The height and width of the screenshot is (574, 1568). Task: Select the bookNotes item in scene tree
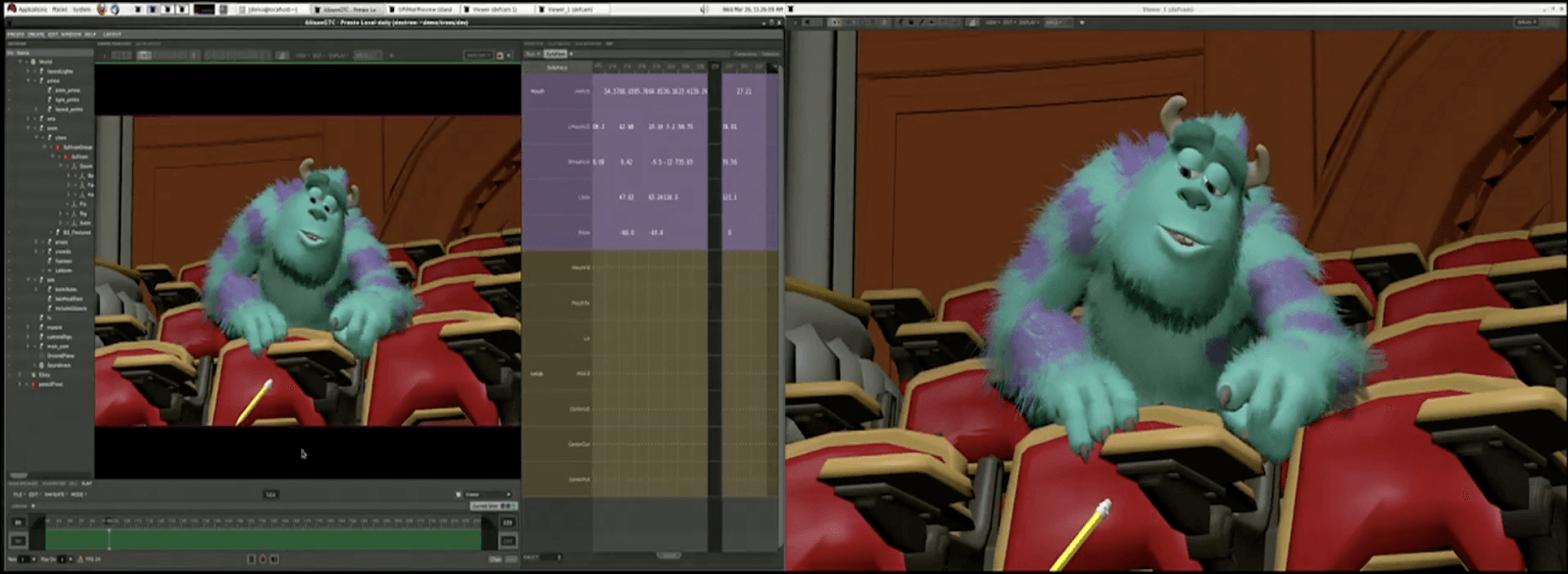pyautogui.click(x=67, y=289)
